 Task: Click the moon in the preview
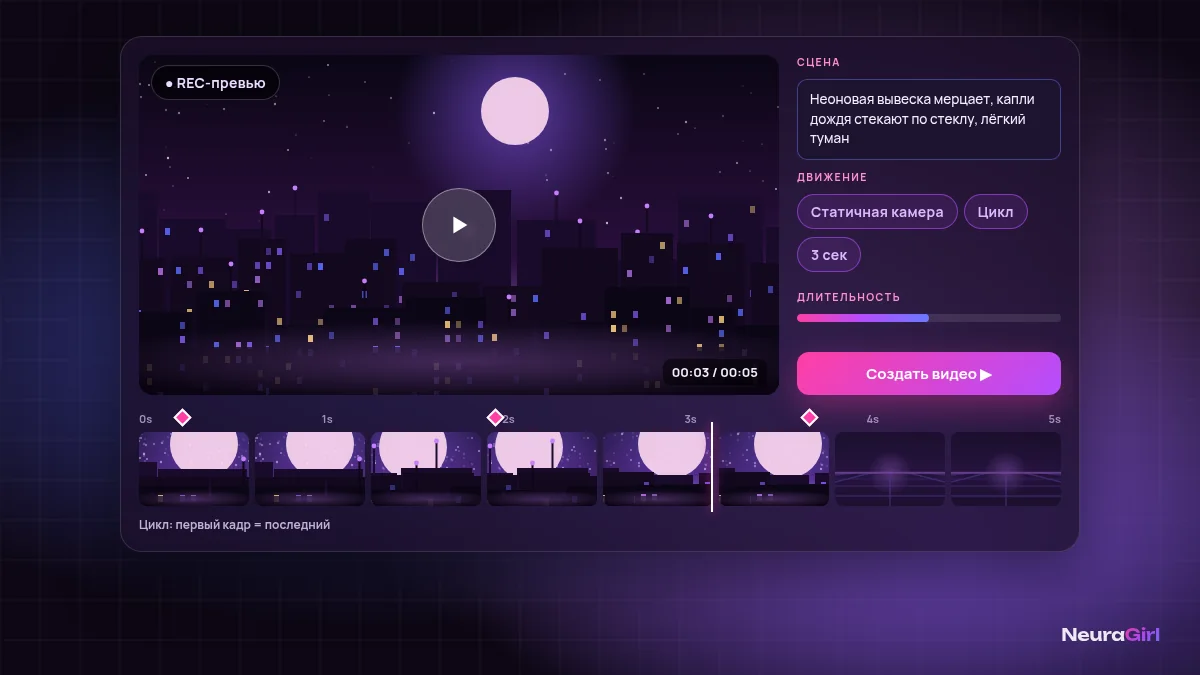[x=515, y=111]
